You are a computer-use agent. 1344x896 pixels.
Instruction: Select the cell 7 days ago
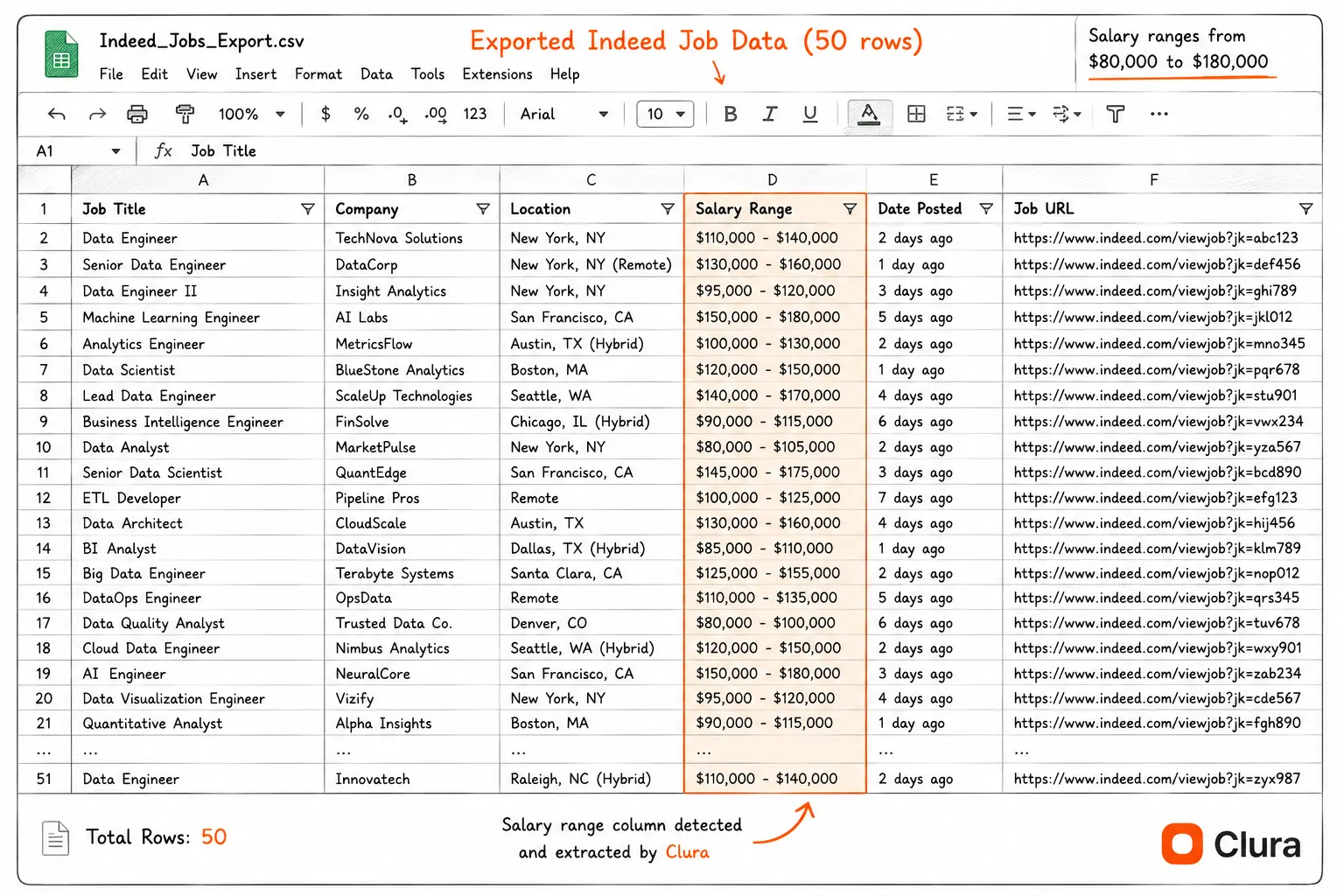pyautogui.click(x=934, y=498)
